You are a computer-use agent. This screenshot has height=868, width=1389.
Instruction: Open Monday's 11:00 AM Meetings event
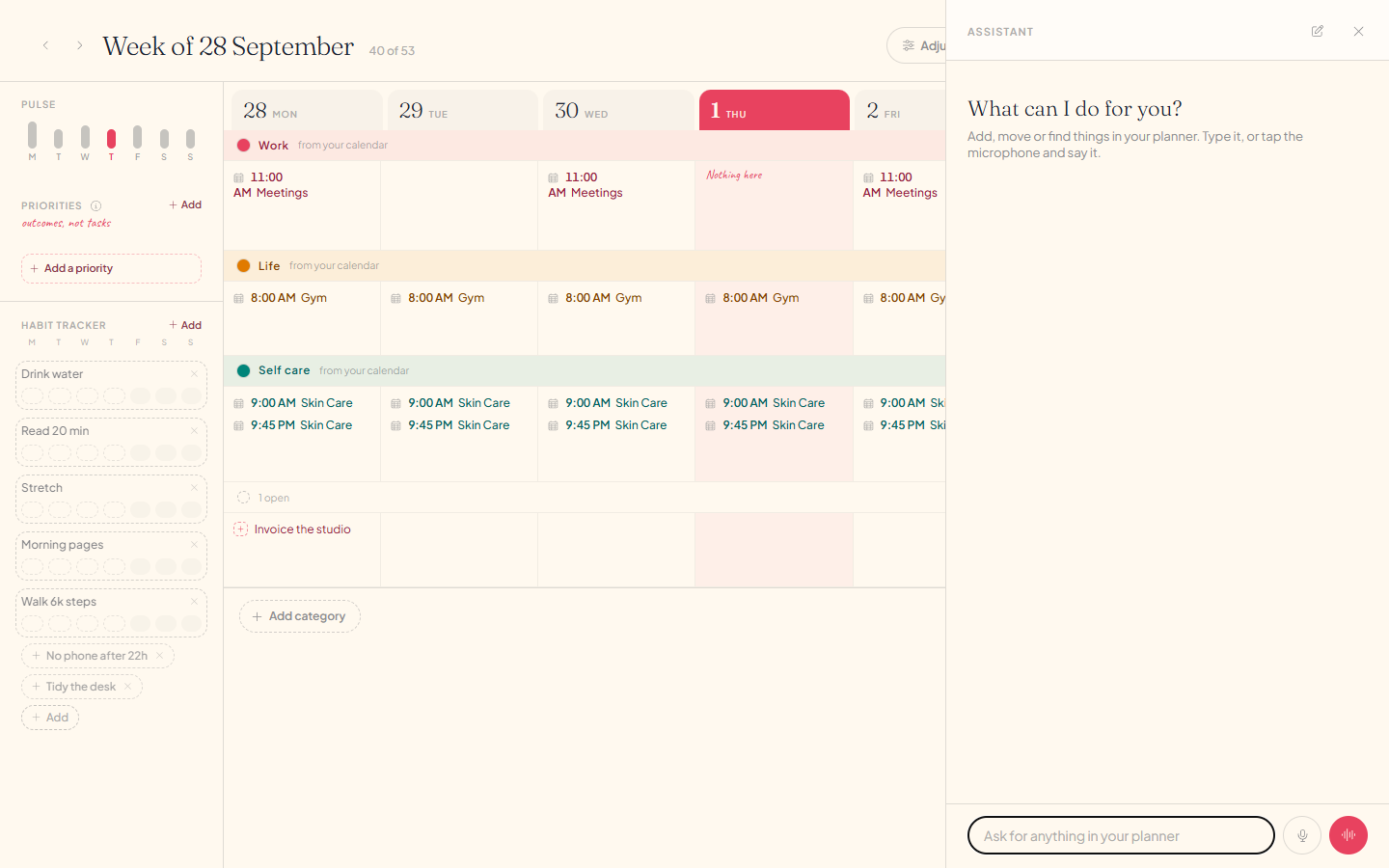272,185
